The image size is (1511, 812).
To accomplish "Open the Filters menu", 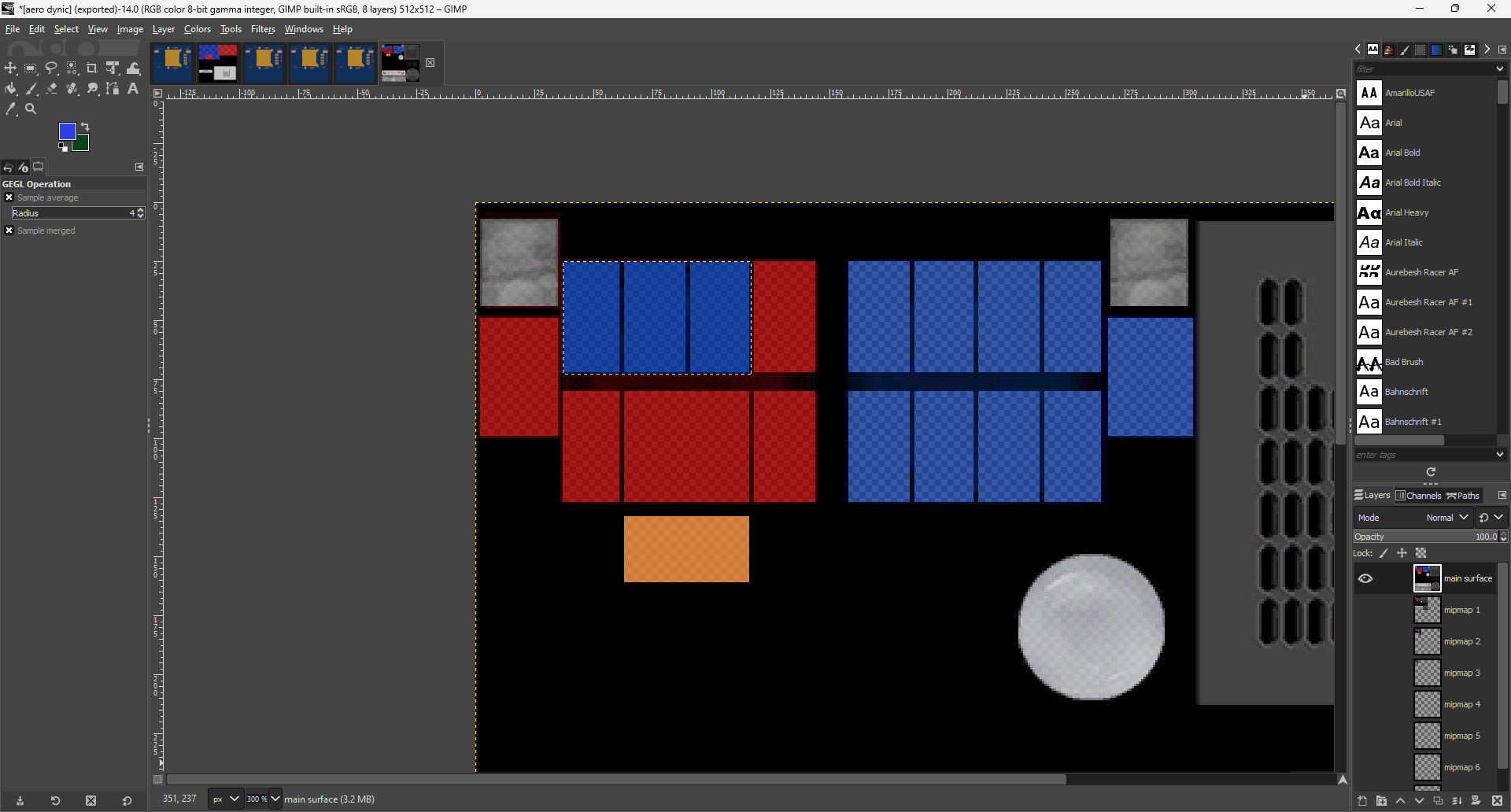I will point(263,29).
